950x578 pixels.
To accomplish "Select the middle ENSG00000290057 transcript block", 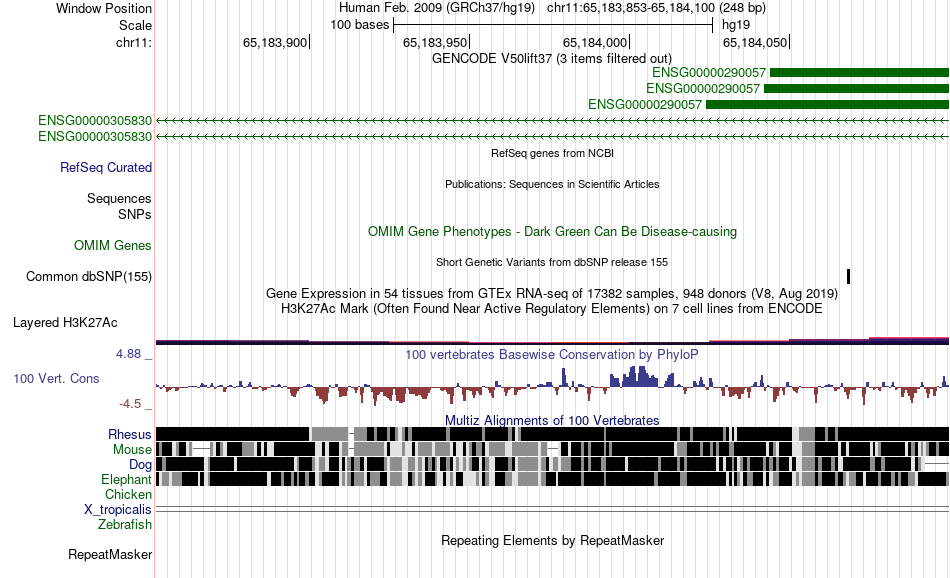I will (x=856, y=88).
